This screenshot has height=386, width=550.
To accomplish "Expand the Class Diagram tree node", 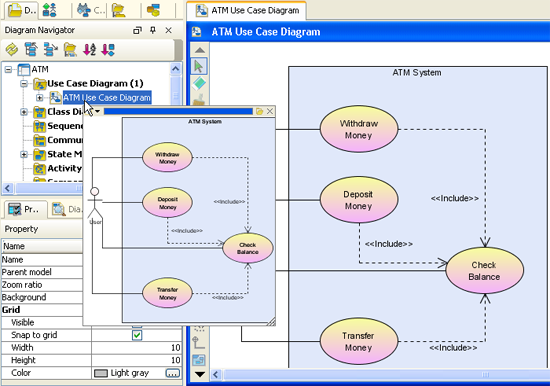I will [x=24, y=112].
